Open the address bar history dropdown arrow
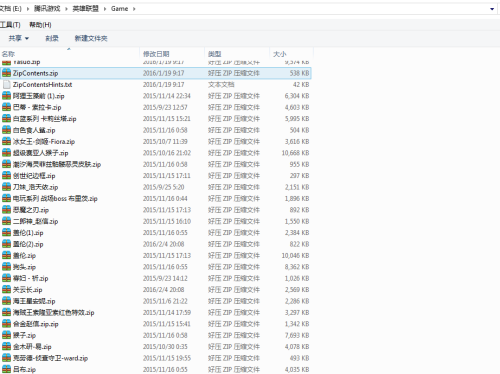The width and height of the screenshot is (500, 374). tap(492, 9)
